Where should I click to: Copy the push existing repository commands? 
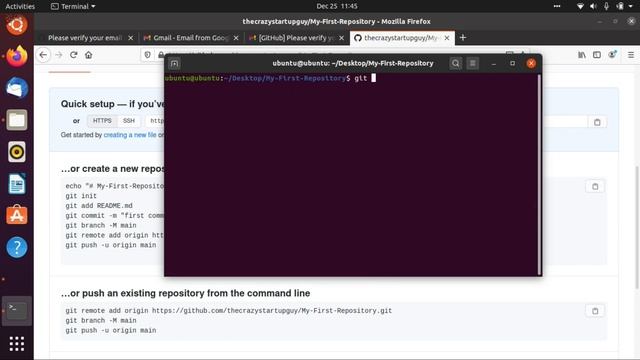coord(595,311)
